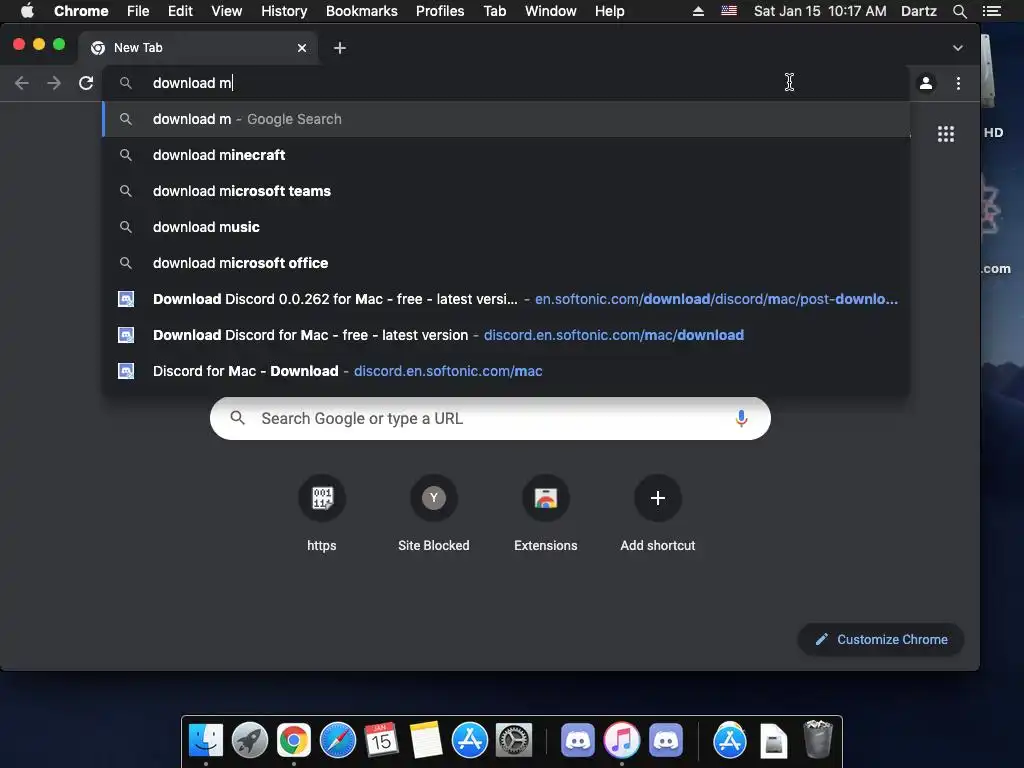Open the Chrome three-dot menu

(x=958, y=83)
